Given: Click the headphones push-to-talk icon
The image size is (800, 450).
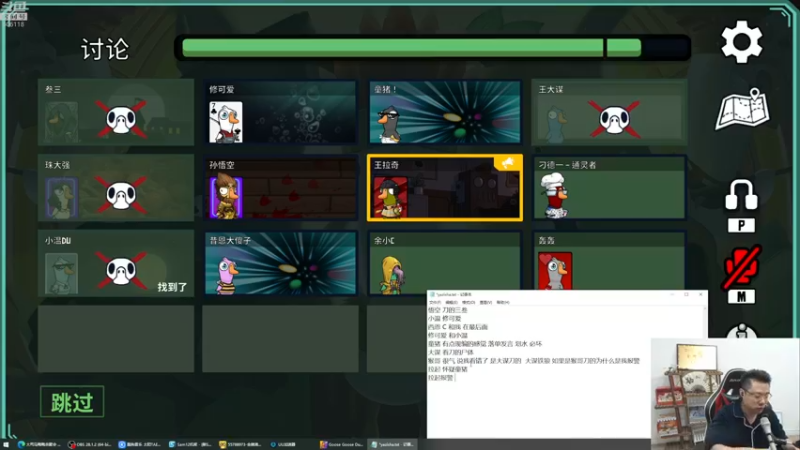Looking at the screenshot, I should click(741, 194).
